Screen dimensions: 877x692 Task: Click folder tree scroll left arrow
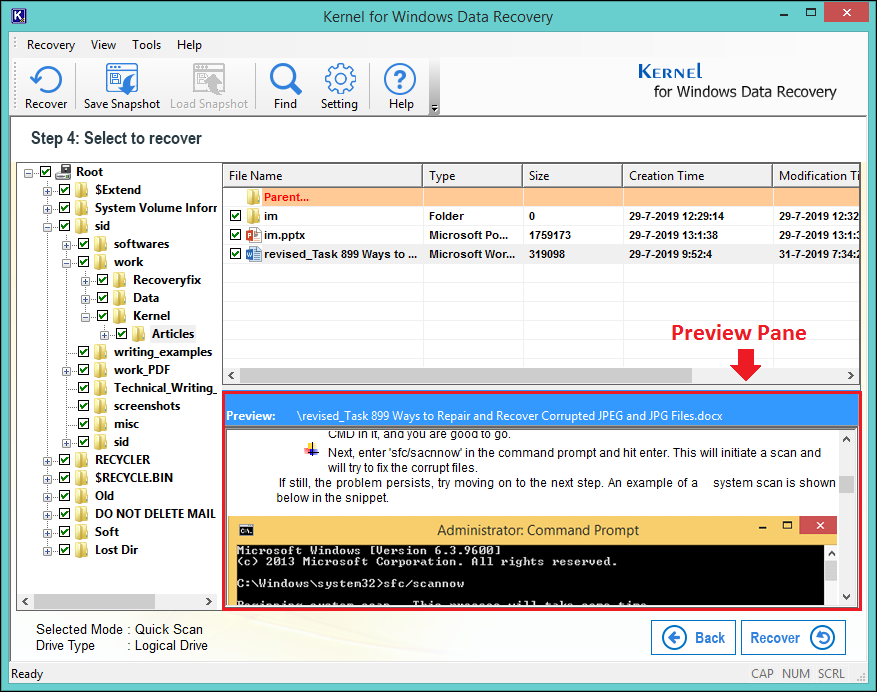coord(25,601)
